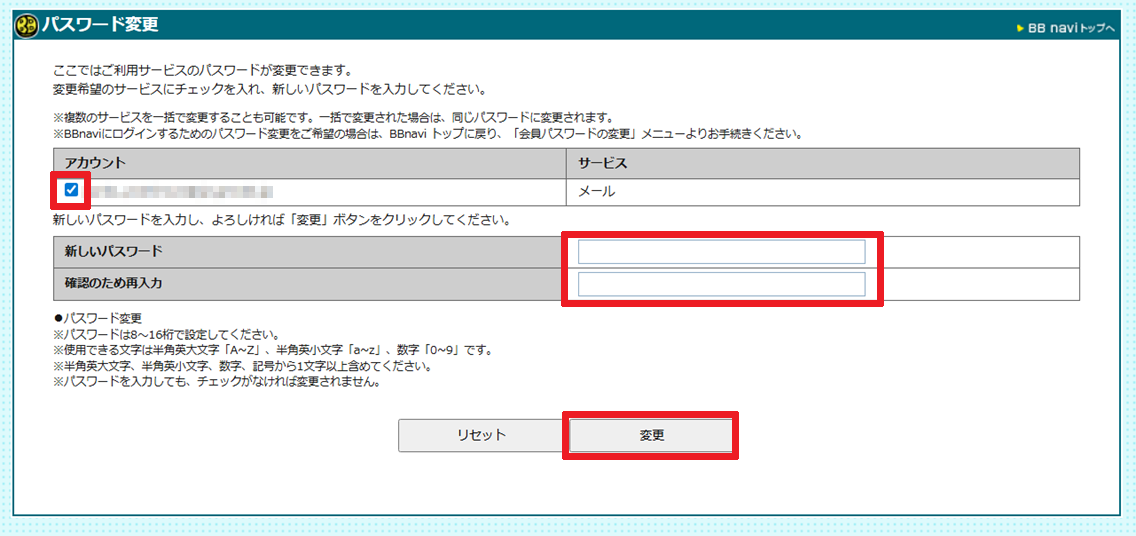The height and width of the screenshot is (536, 1136).
Task: Focus the 確認のため再入力 input field
Action: pyautogui.click(x=721, y=285)
